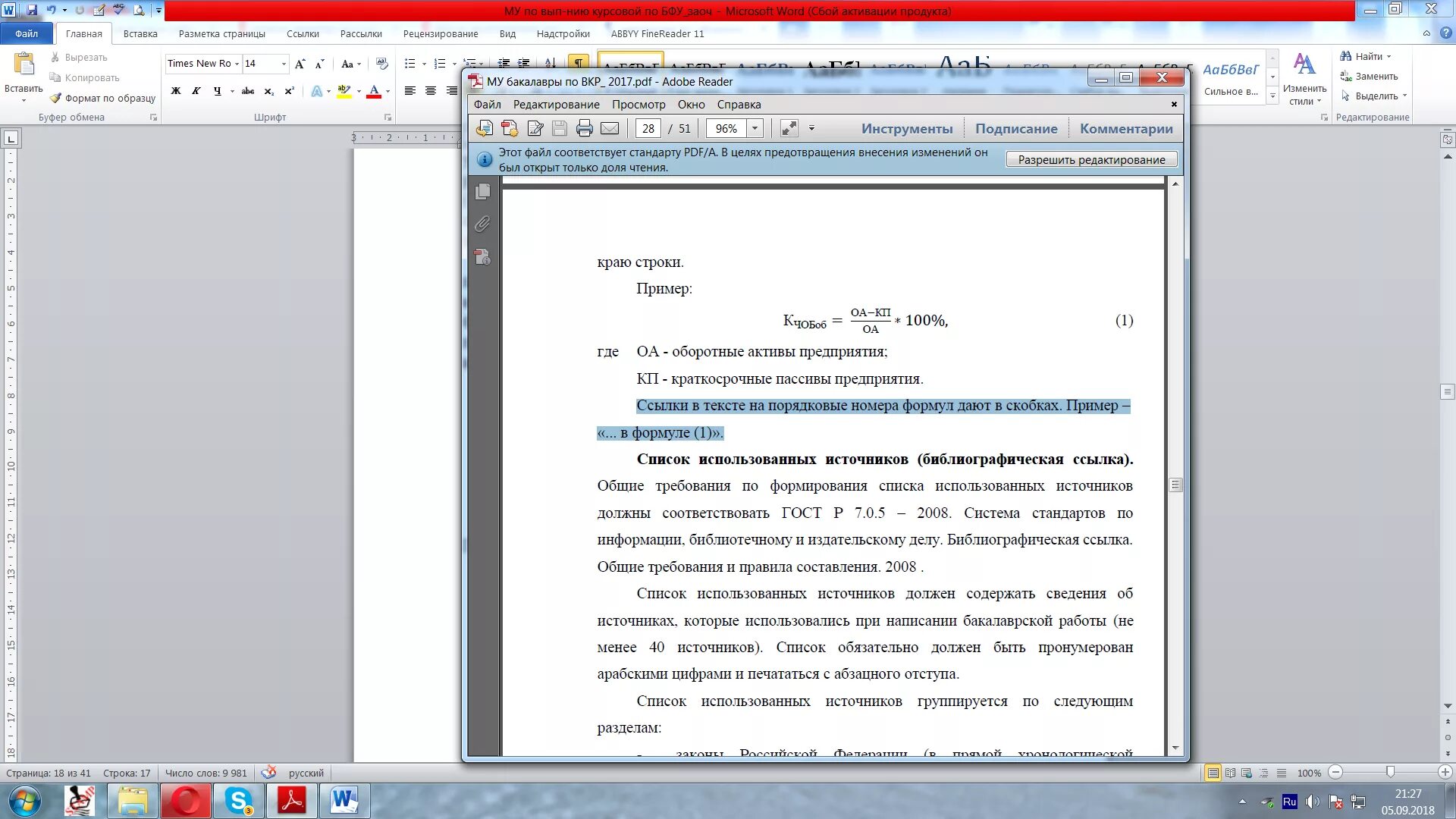This screenshot has width=1456, height=819.
Task: Click the current page number input field showing 28
Action: [647, 128]
